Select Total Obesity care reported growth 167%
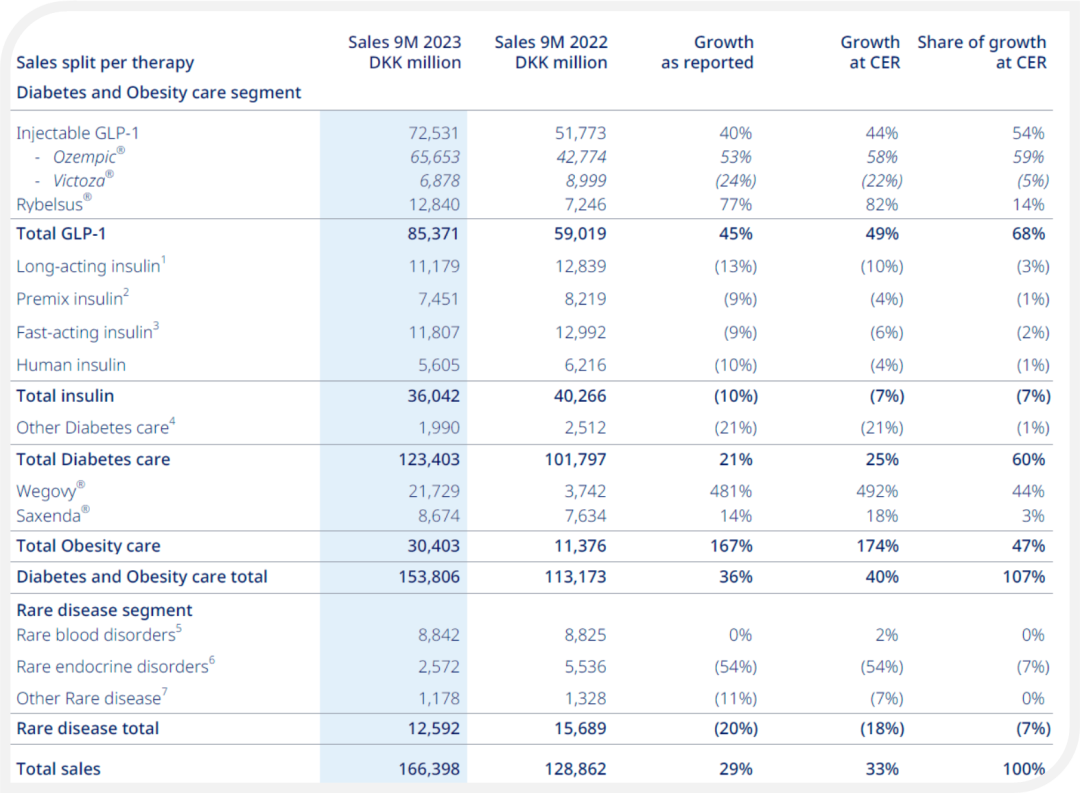The image size is (1080, 793). pyautogui.click(x=731, y=546)
